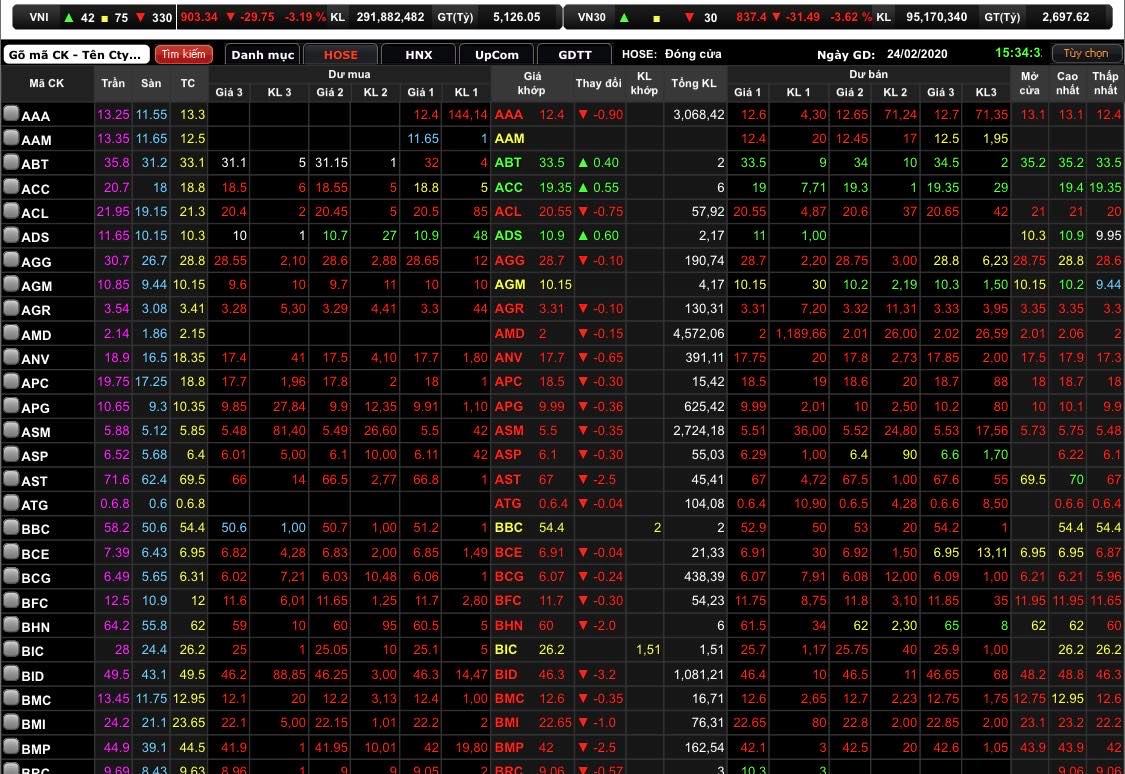1125x774 pixels.
Task: Click the Tổng KL column header
Action: pos(694,83)
